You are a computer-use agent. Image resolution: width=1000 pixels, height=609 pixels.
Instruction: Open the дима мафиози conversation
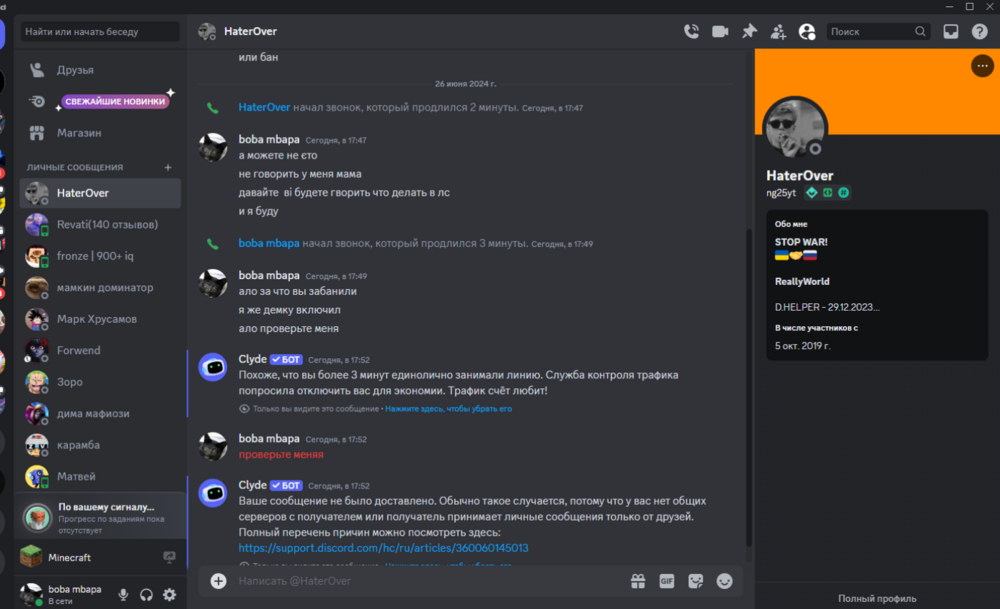coord(100,413)
